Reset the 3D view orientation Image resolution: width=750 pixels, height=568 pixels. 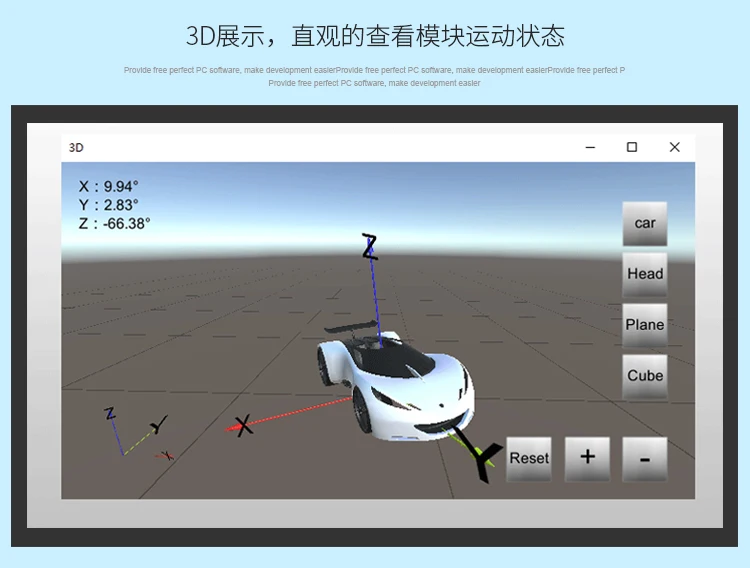click(x=529, y=458)
